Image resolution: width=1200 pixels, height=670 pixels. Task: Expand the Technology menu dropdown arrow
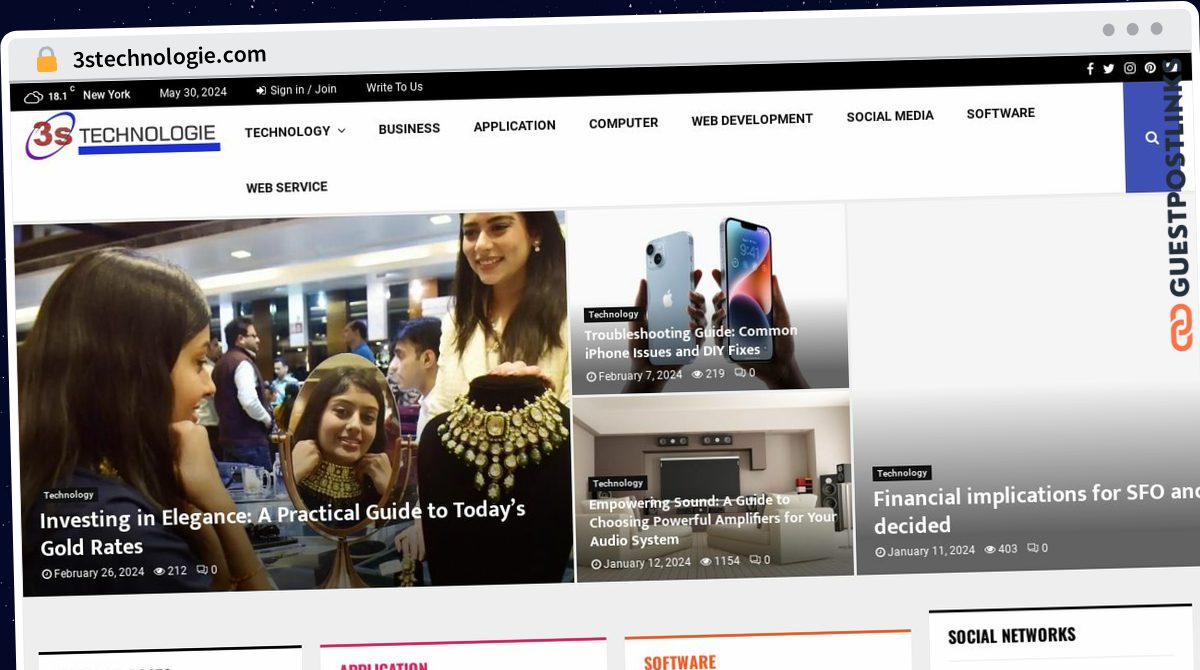[341, 130]
